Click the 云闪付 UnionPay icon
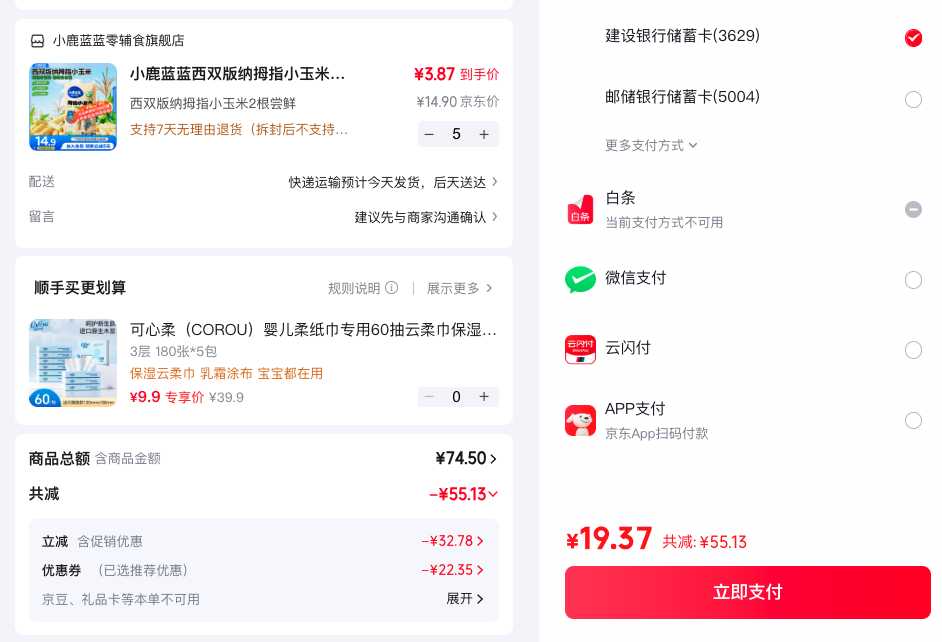The width and height of the screenshot is (942, 642). tap(580, 350)
